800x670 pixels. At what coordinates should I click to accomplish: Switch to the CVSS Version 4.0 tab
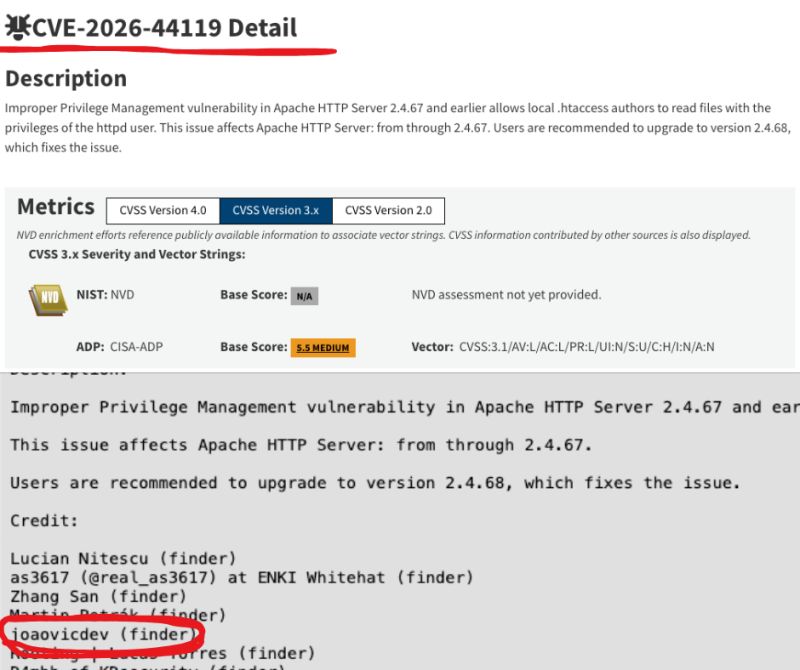tap(163, 210)
